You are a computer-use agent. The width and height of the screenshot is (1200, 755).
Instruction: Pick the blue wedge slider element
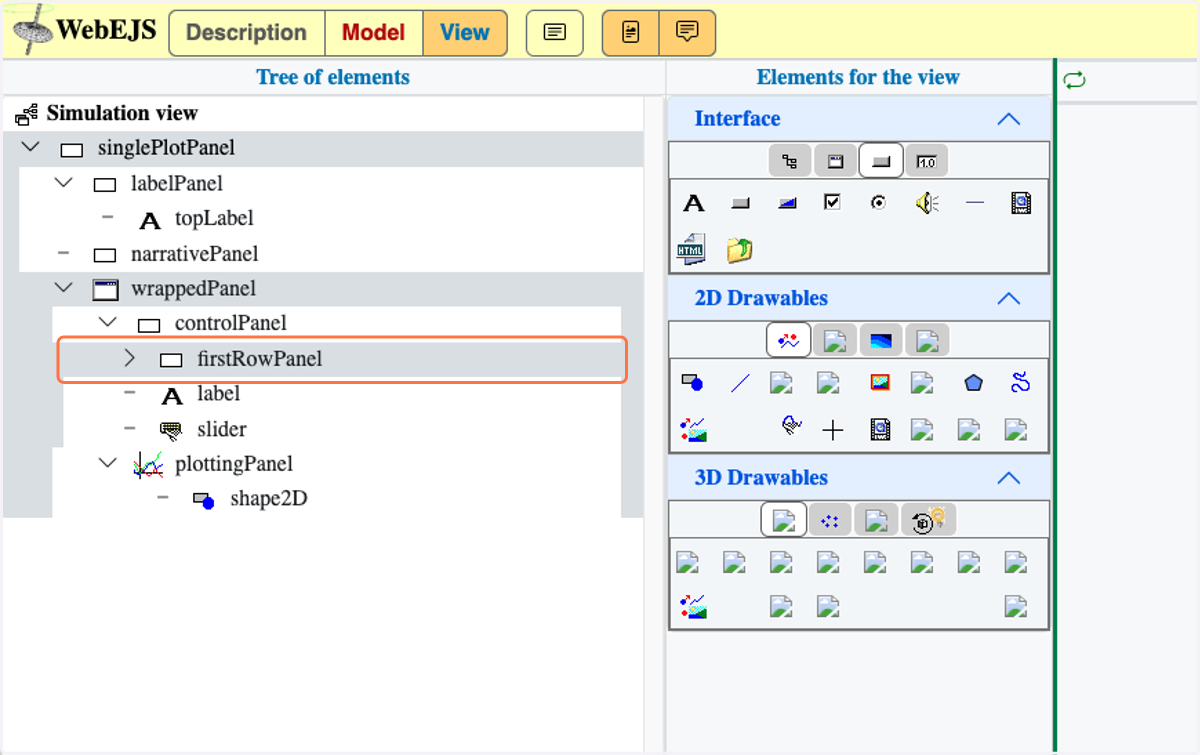(788, 203)
